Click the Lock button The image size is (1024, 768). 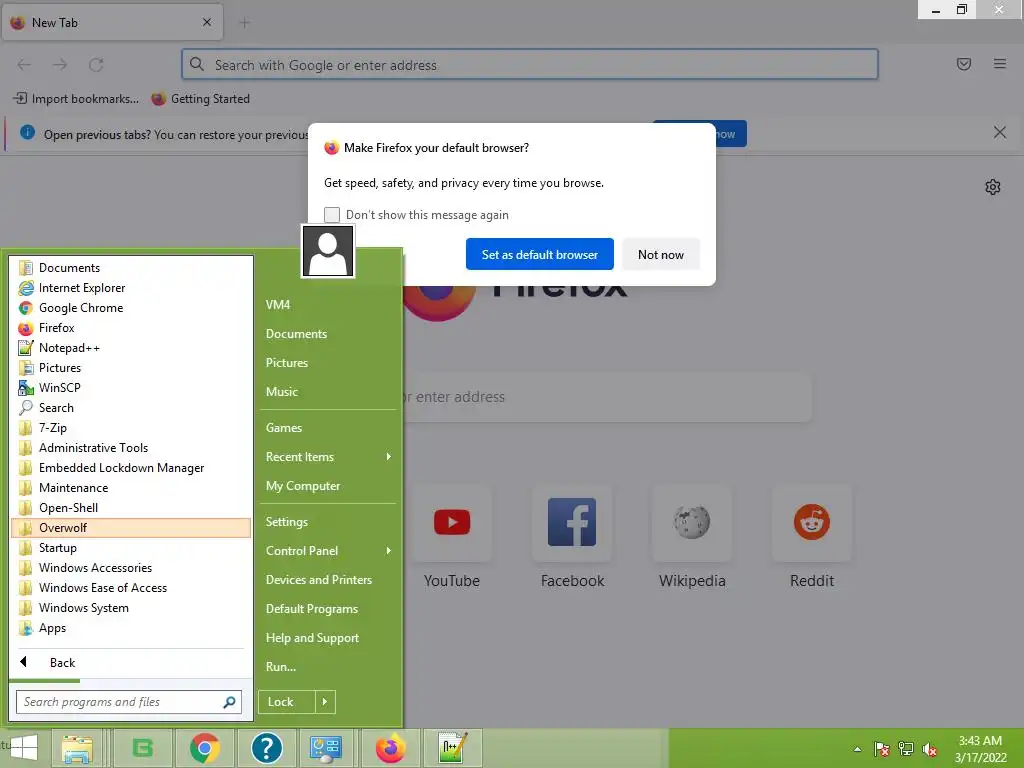click(287, 702)
